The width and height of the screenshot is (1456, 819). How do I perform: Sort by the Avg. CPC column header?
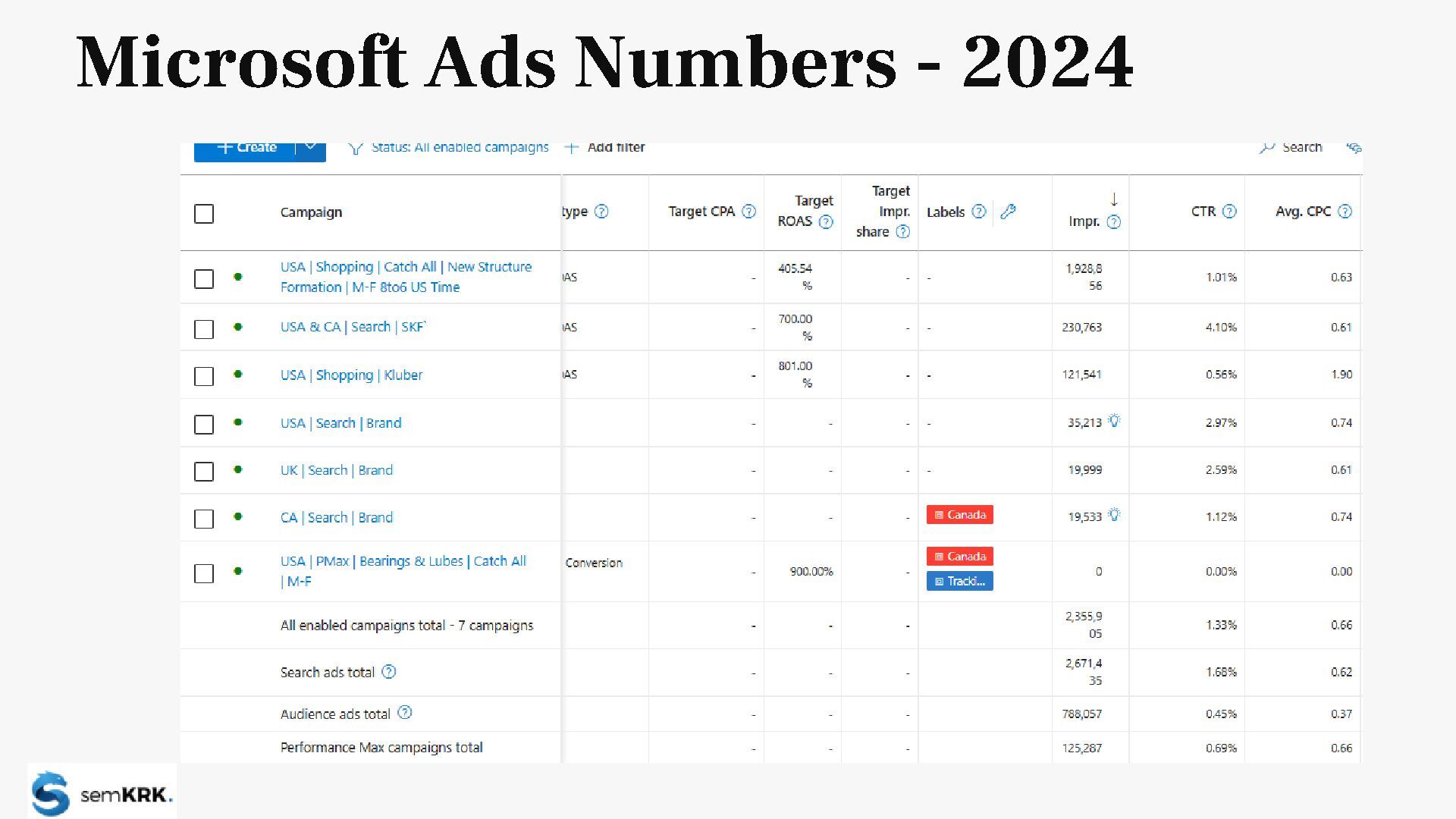click(1303, 212)
